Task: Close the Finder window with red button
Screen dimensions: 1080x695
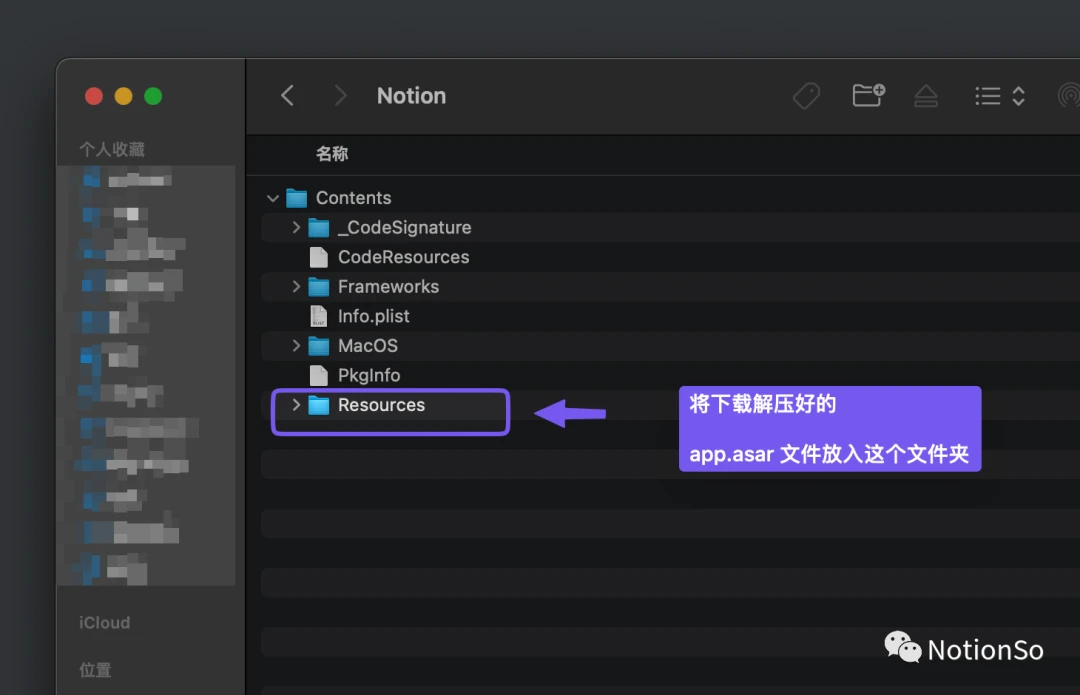Action: (94, 96)
